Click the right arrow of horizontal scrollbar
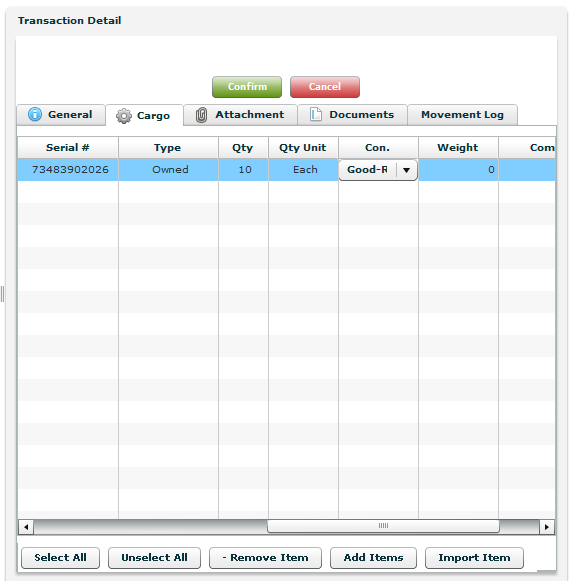Viewport: 576px width, 581px height. pyautogui.click(x=547, y=527)
